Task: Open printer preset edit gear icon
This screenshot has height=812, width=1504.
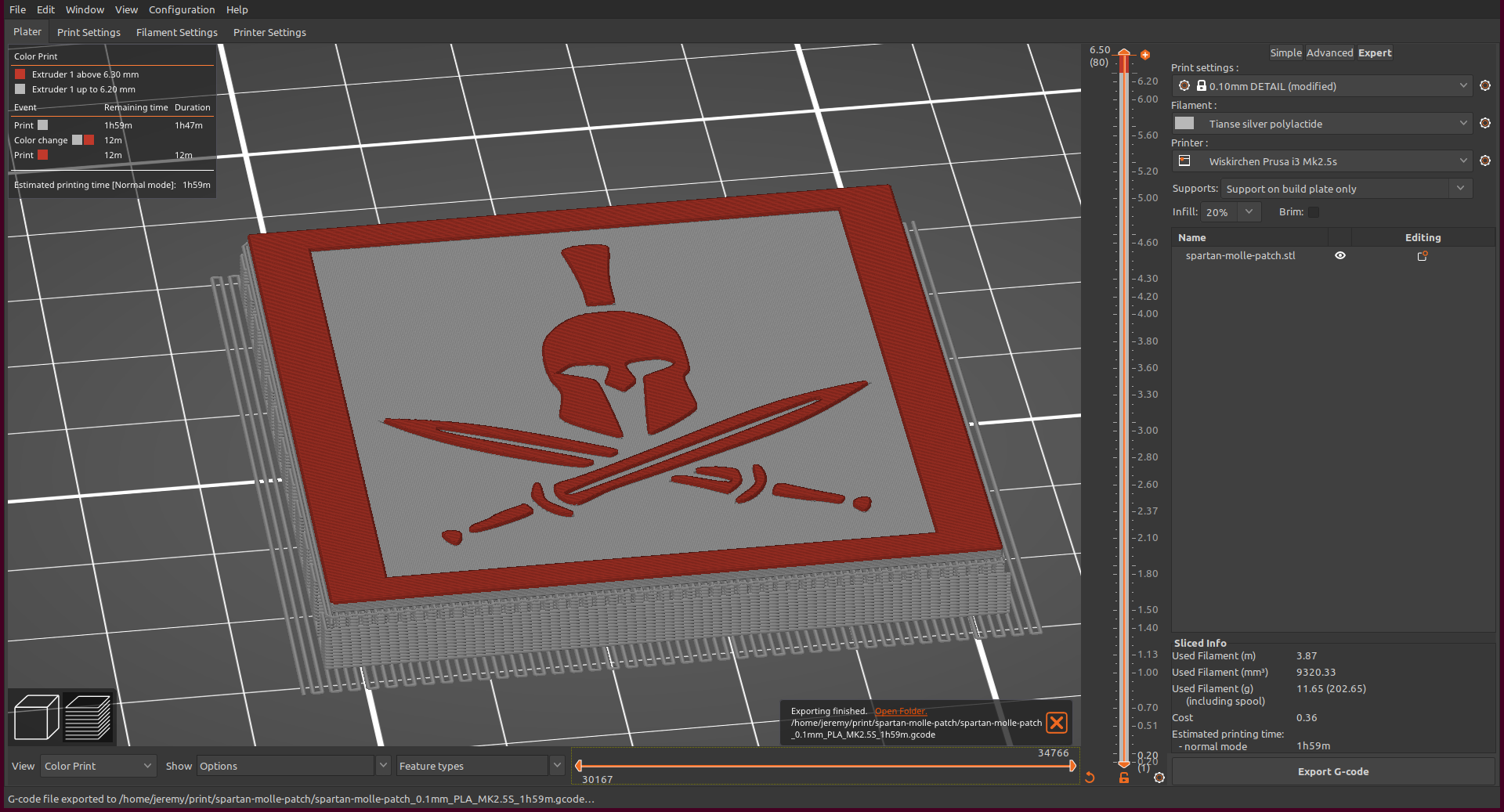Action: pos(1484,161)
